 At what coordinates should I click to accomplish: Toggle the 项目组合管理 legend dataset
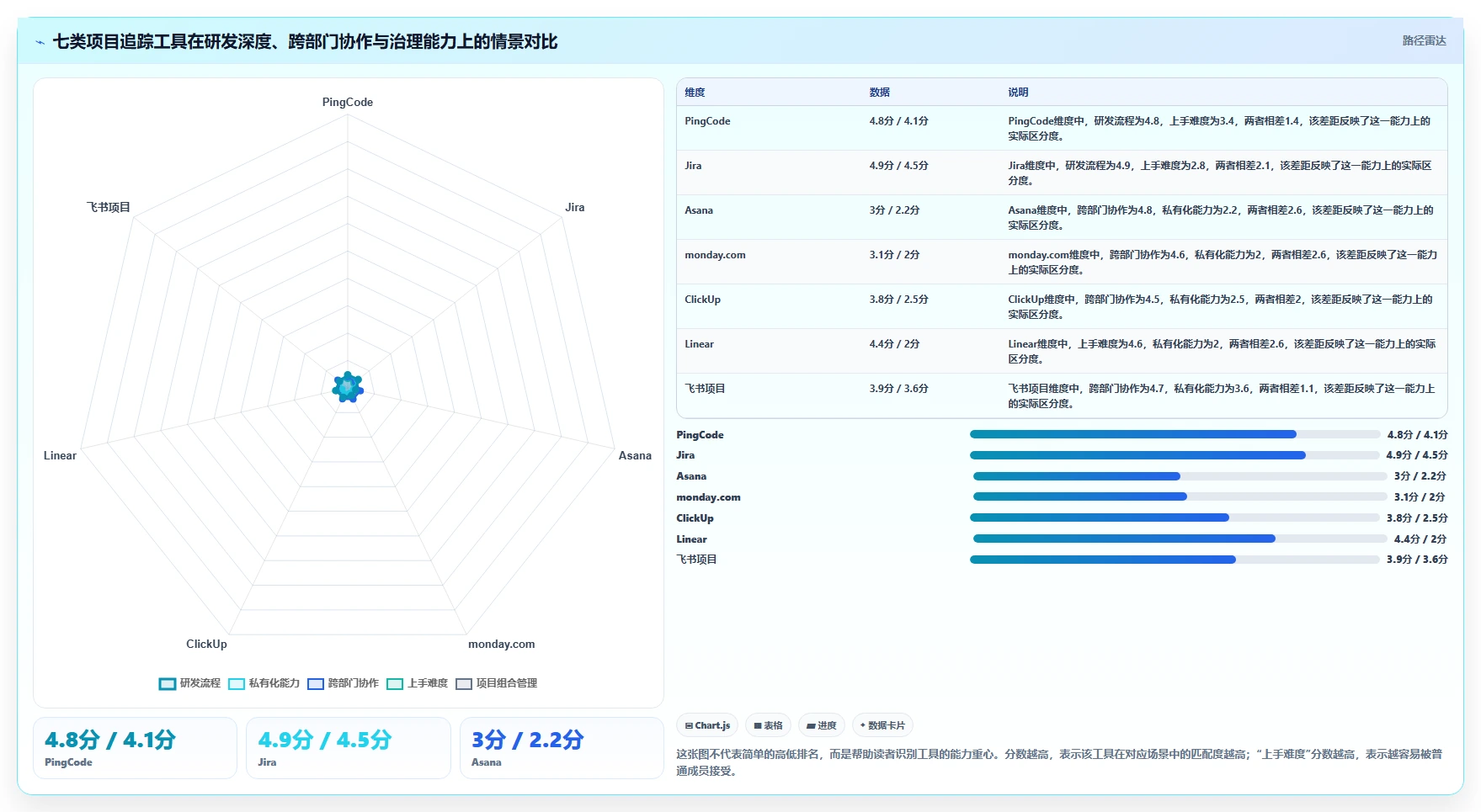496,683
